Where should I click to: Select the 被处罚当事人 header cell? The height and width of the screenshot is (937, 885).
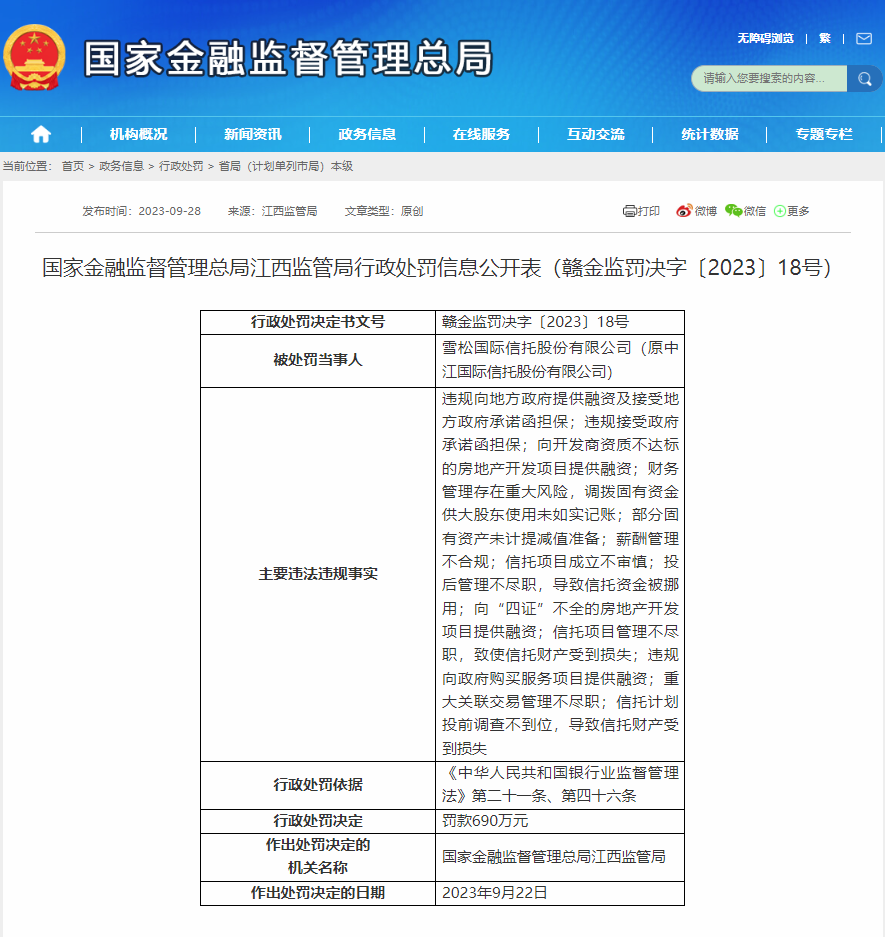318,360
